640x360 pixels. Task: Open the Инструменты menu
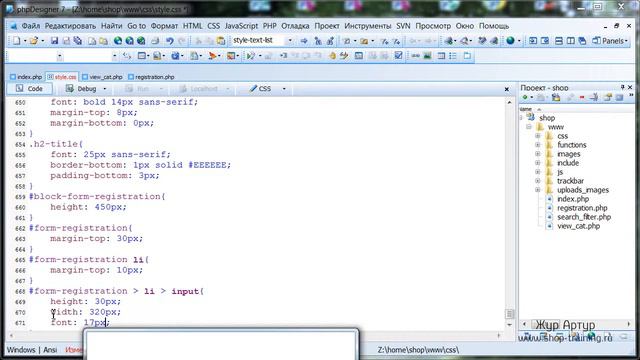tap(367, 26)
